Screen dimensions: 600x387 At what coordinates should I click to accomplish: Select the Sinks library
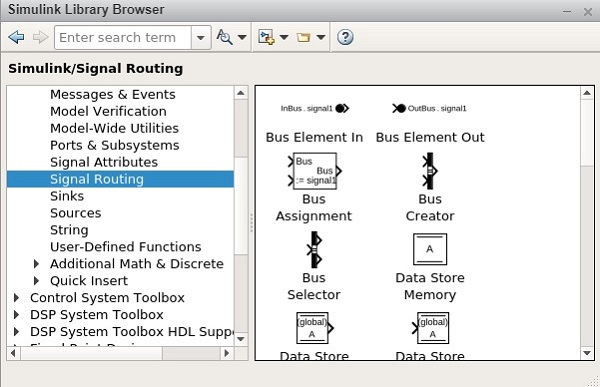67,196
